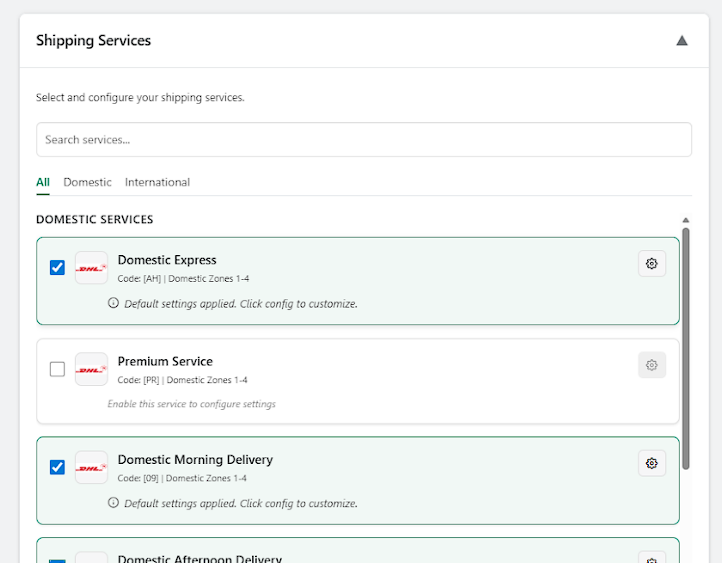Click DHL logo beside Premium Service

(91, 369)
